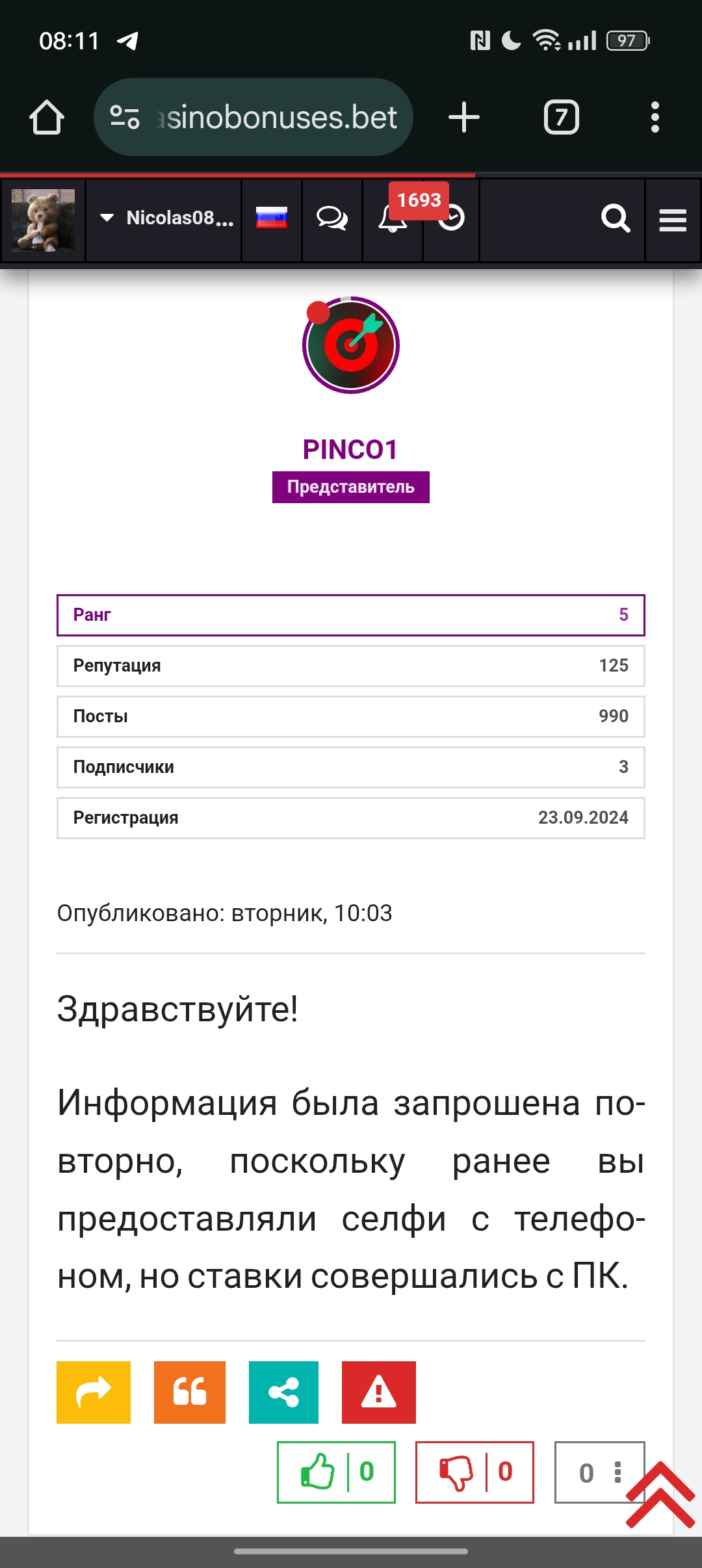Open a new browser tab
Image resolution: width=702 pixels, height=1568 pixels.
[464, 118]
